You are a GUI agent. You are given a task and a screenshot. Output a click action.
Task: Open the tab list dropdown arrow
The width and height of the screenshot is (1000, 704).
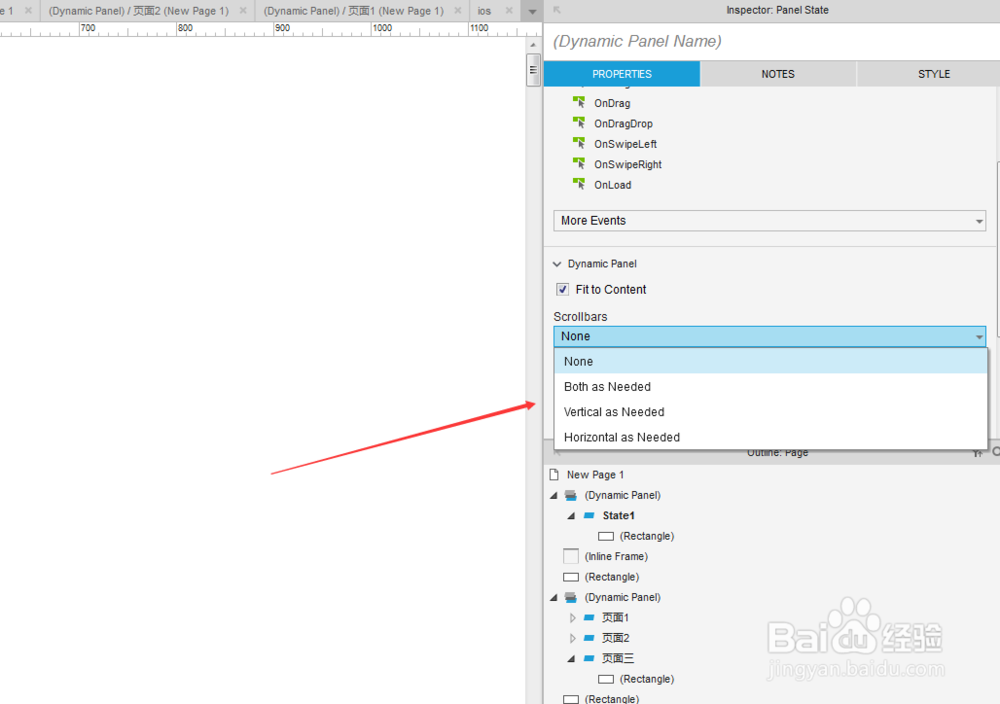(x=532, y=11)
